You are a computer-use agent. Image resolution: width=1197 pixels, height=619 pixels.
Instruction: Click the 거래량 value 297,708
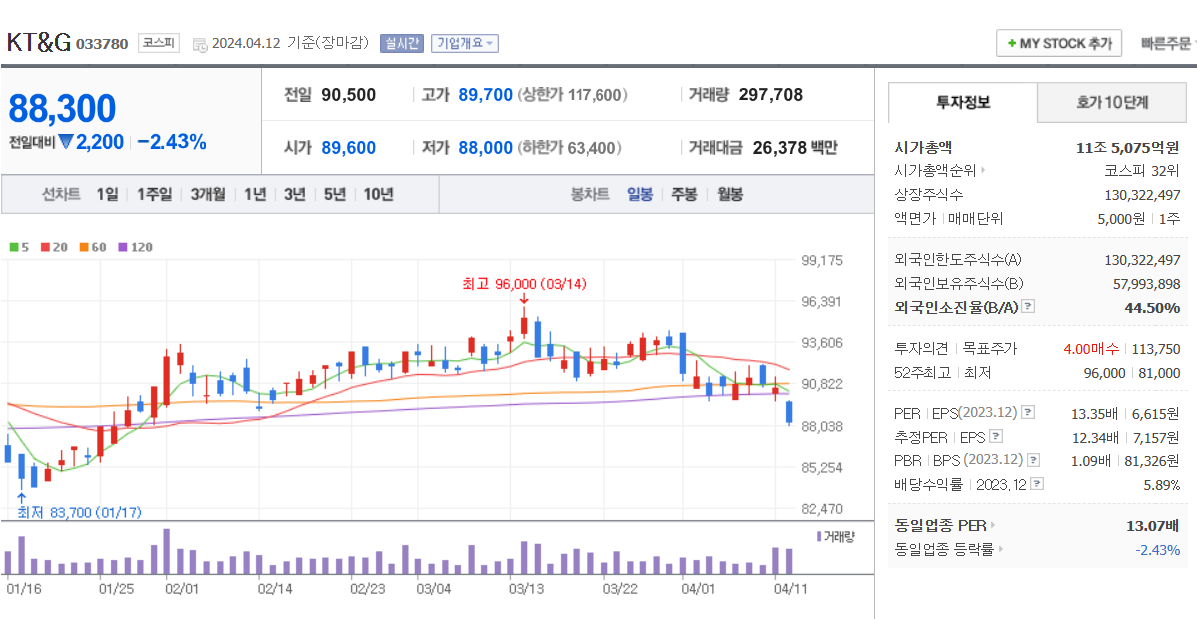point(770,95)
